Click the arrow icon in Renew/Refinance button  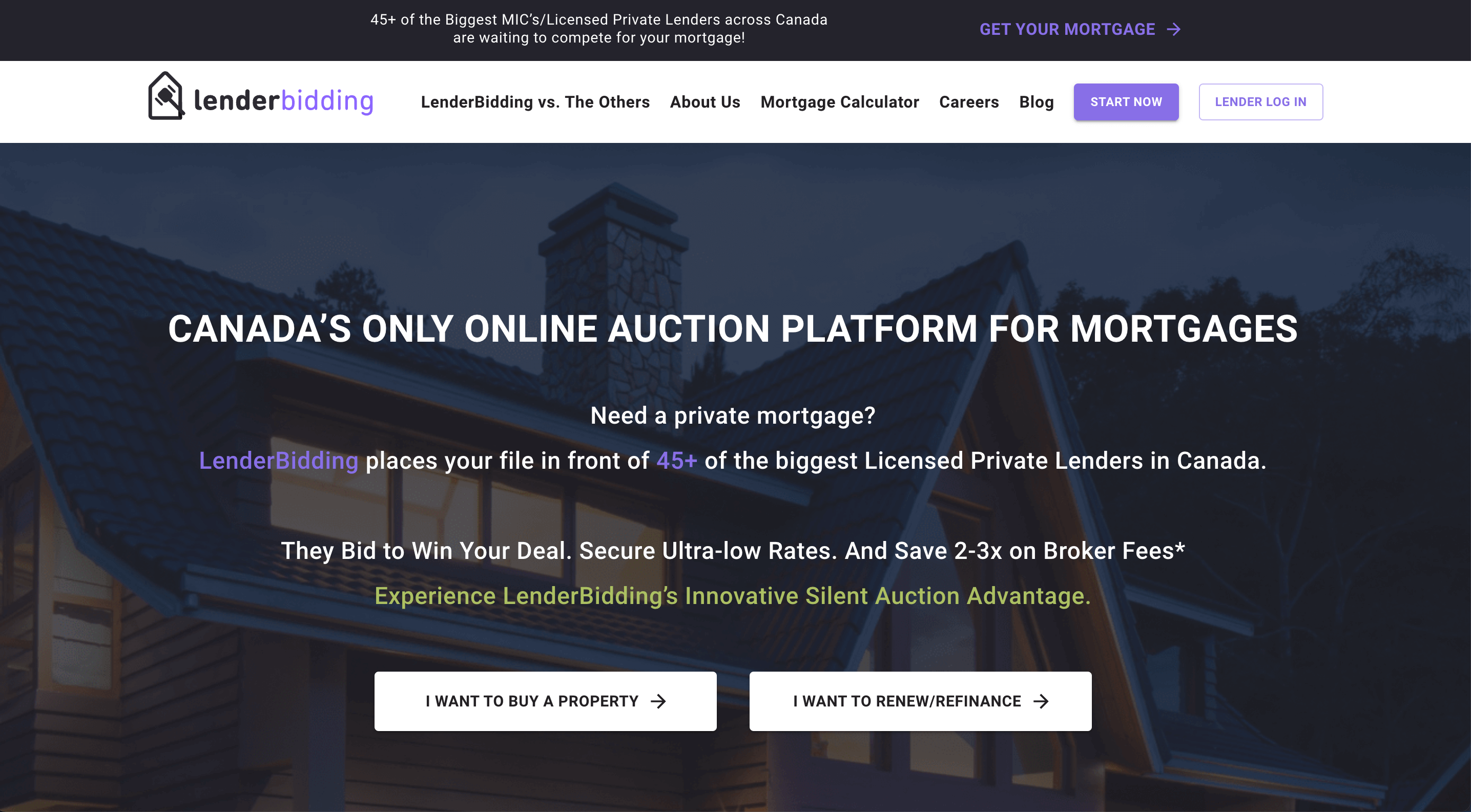click(x=1041, y=701)
